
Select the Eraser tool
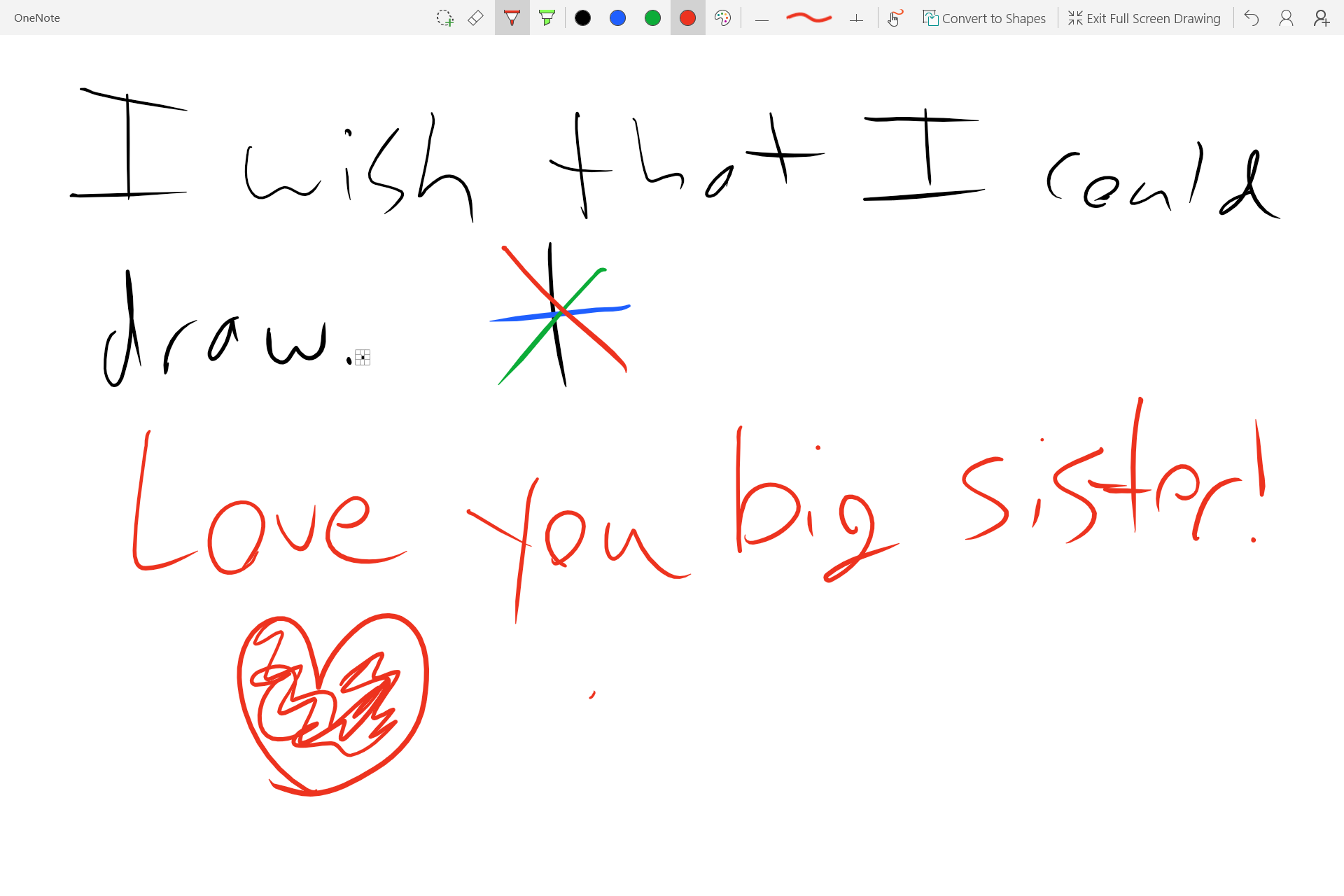pos(476,18)
